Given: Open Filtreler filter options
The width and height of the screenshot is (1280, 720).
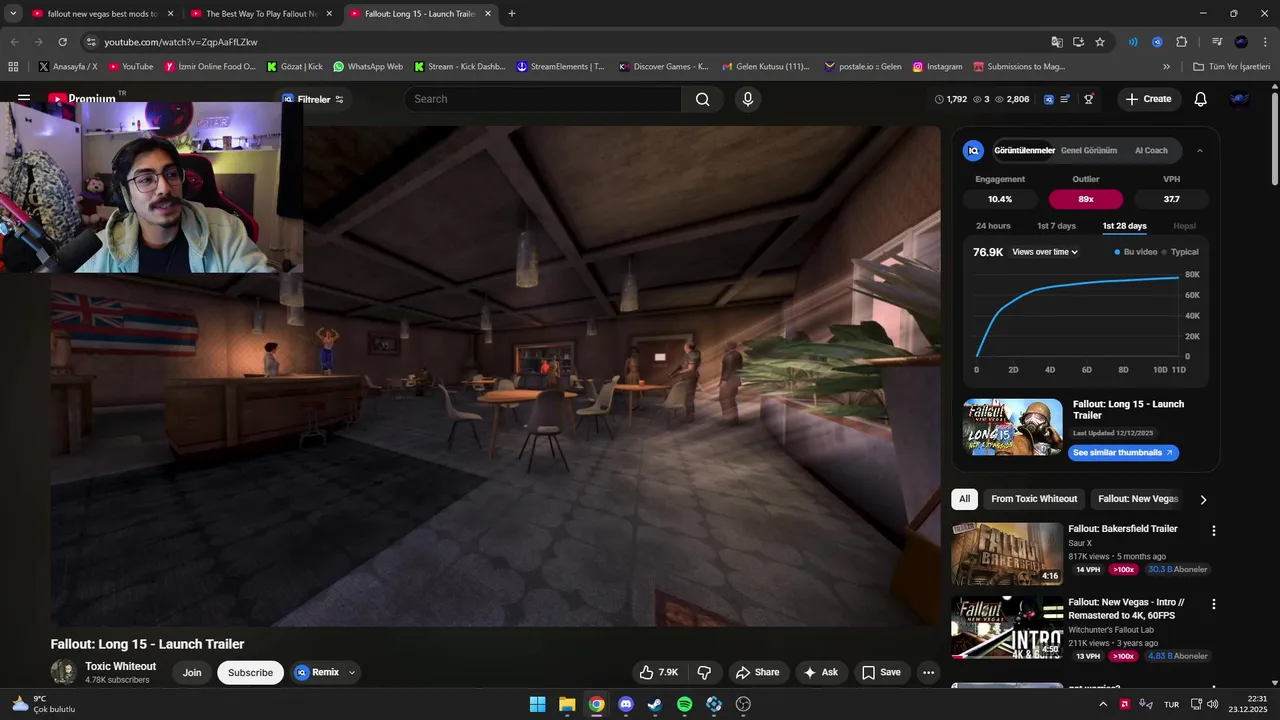Looking at the screenshot, I should (x=312, y=99).
